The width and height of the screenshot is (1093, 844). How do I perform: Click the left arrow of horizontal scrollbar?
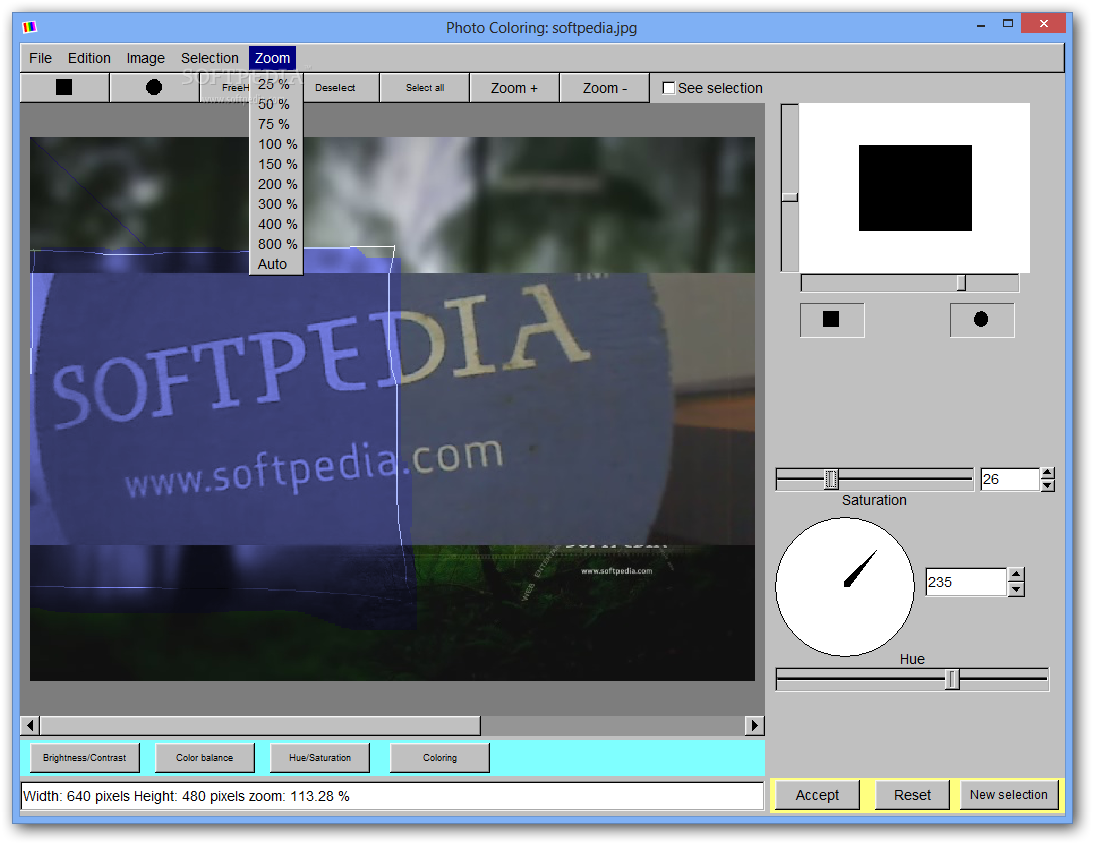(x=30, y=726)
